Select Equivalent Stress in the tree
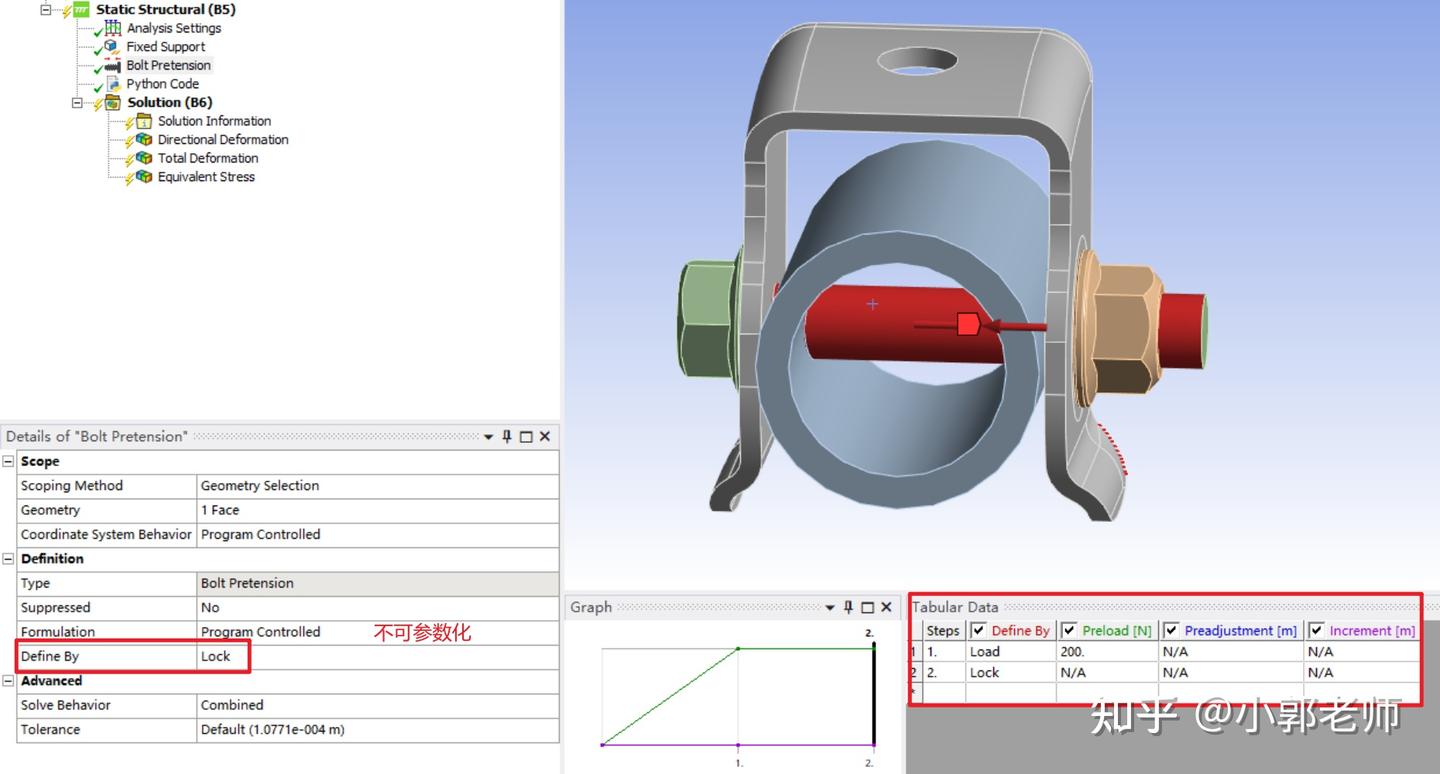Image resolution: width=1440 pixels, height=774 pixels. 206,177
